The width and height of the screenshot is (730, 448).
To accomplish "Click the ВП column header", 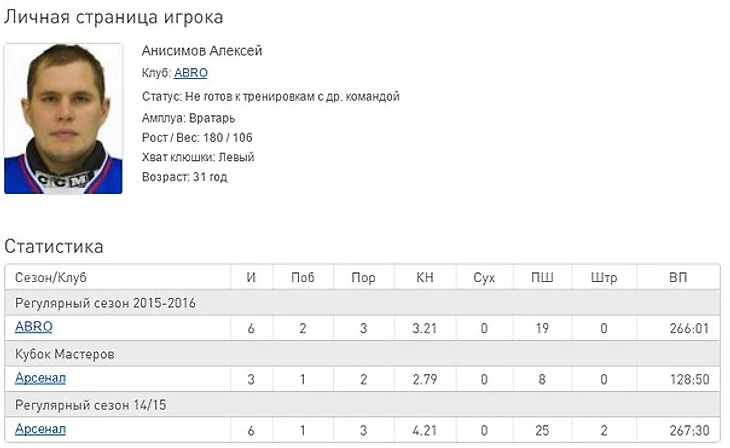I will click(678, 277).
